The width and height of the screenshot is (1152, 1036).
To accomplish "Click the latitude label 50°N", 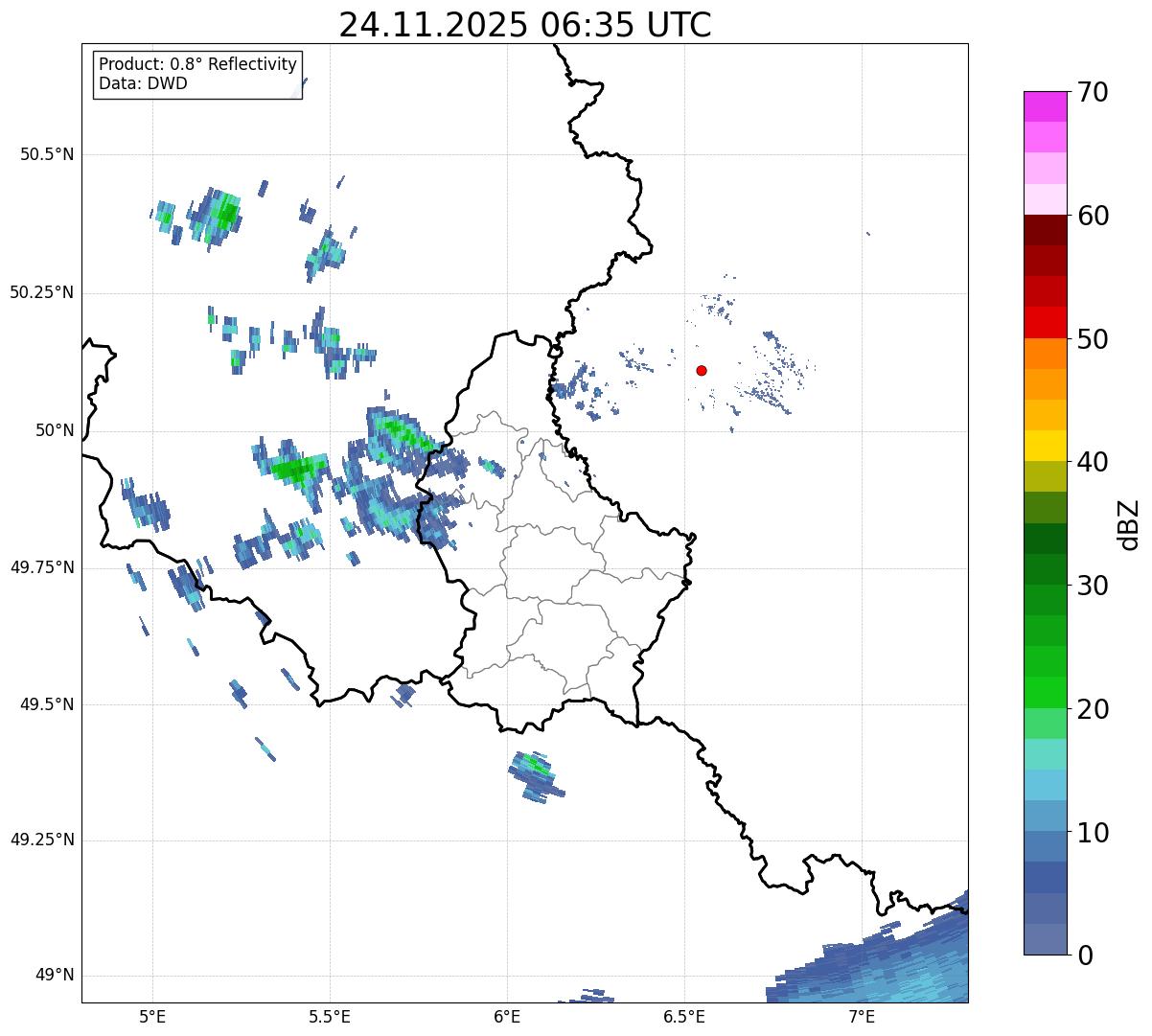I will (55, 430).
